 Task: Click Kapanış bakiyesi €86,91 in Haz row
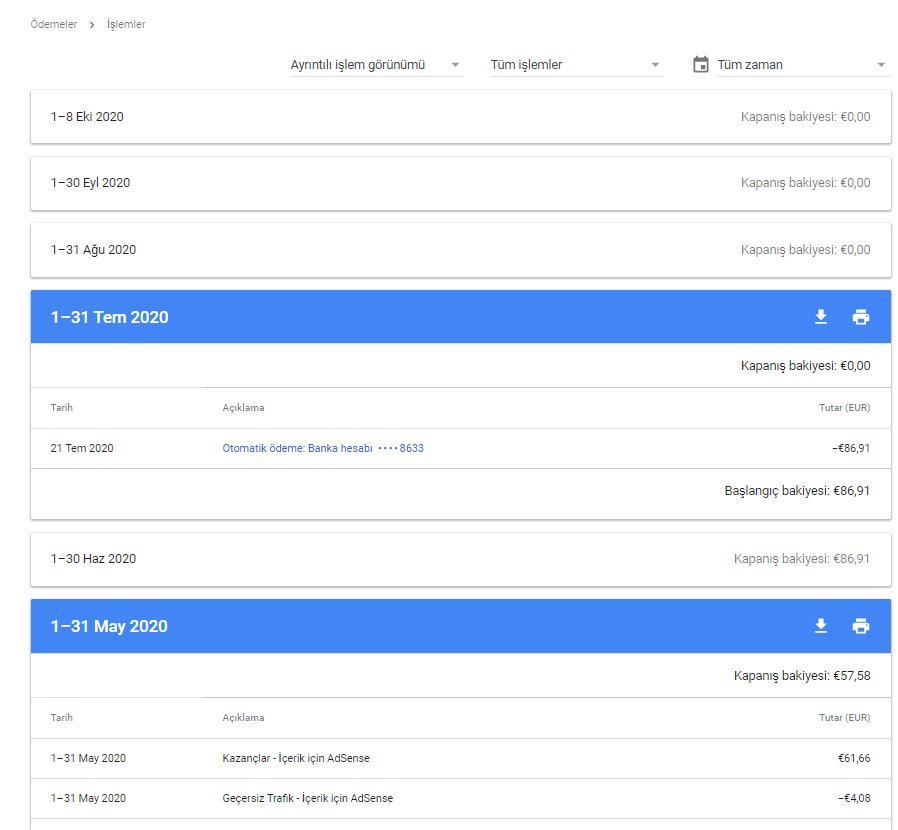click(x=802, y=559)
